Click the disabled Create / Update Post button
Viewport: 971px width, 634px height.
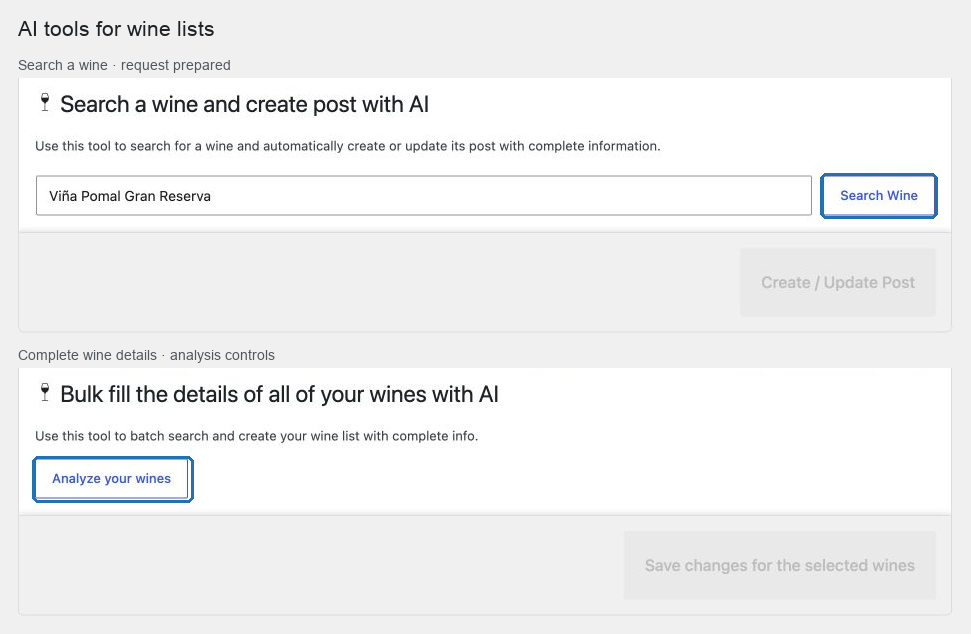coord(837,282)
